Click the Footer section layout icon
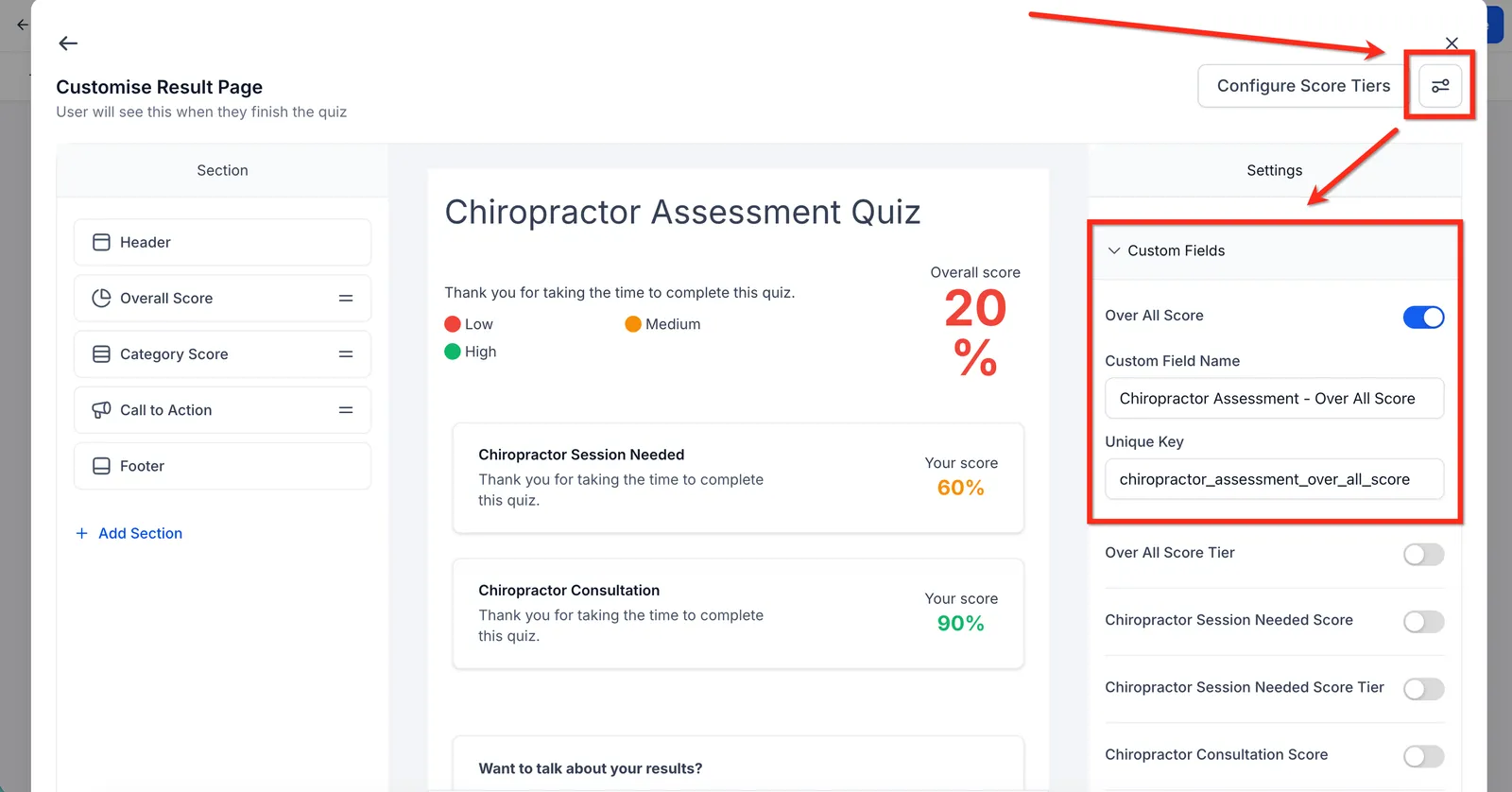1512x792 pixels. [x=101, y=466]
